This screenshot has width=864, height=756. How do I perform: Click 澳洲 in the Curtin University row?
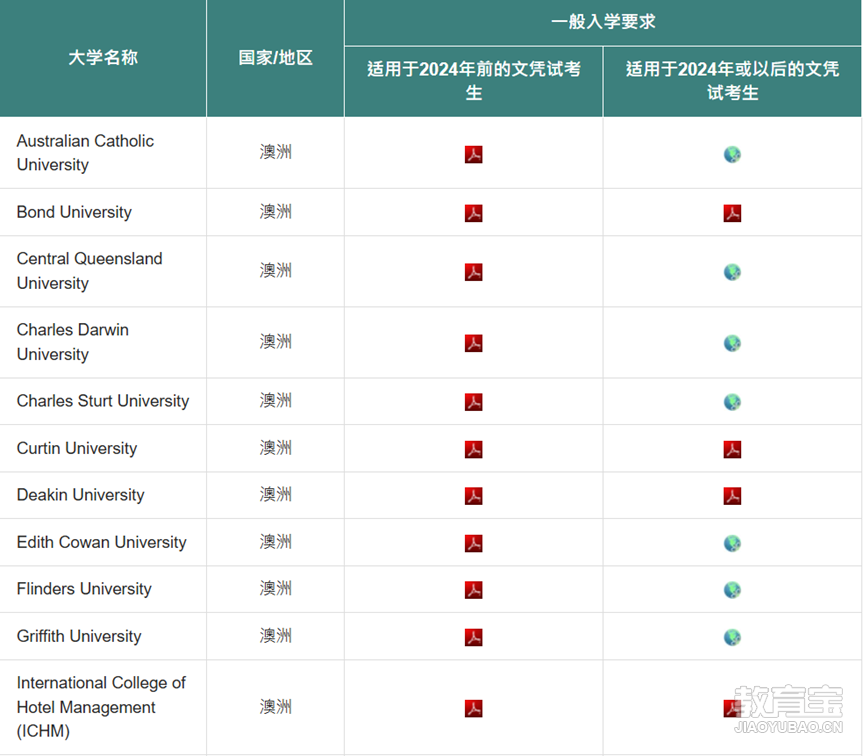[276, 448]
